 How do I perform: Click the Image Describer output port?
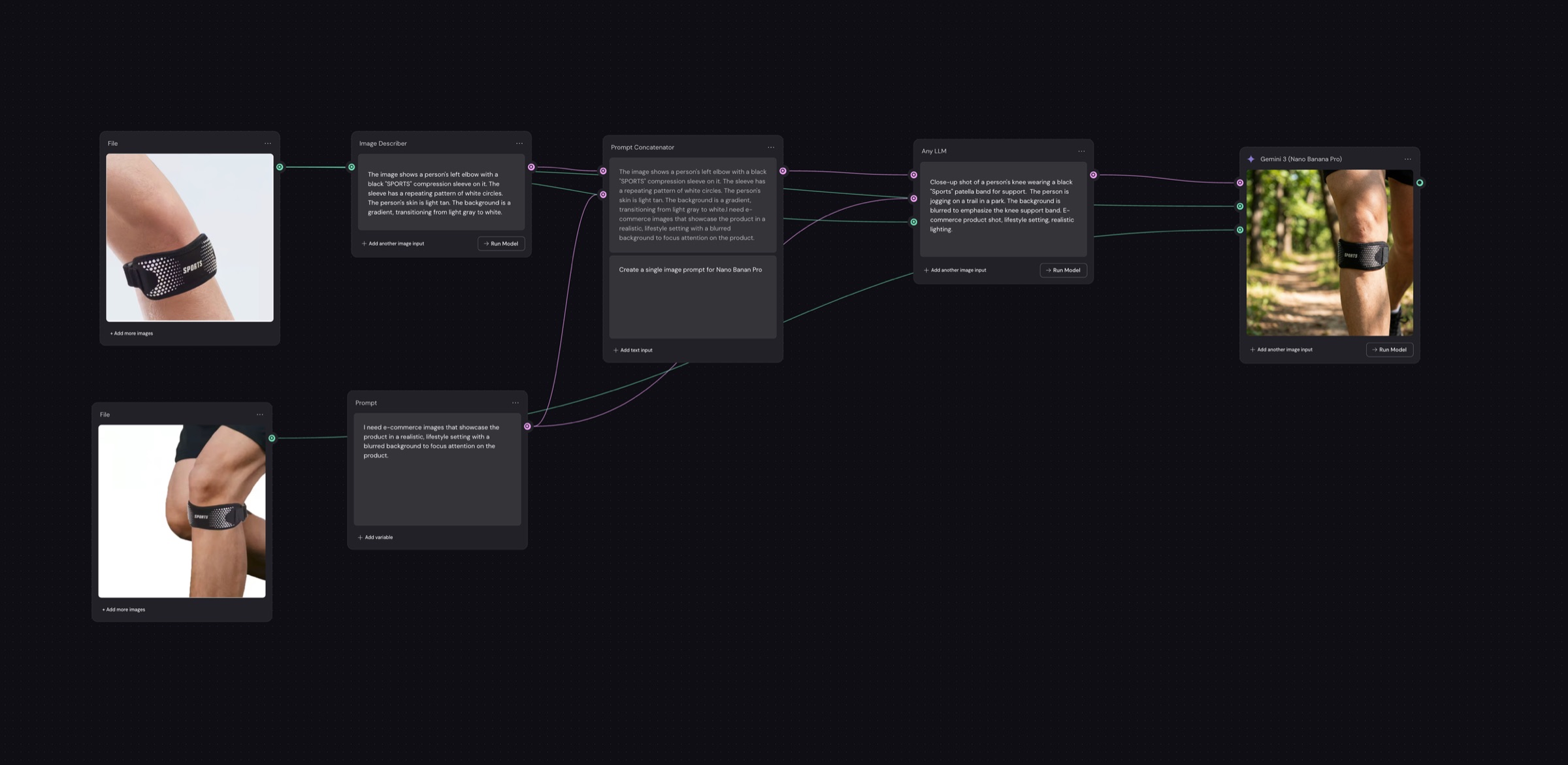[531, 167]
